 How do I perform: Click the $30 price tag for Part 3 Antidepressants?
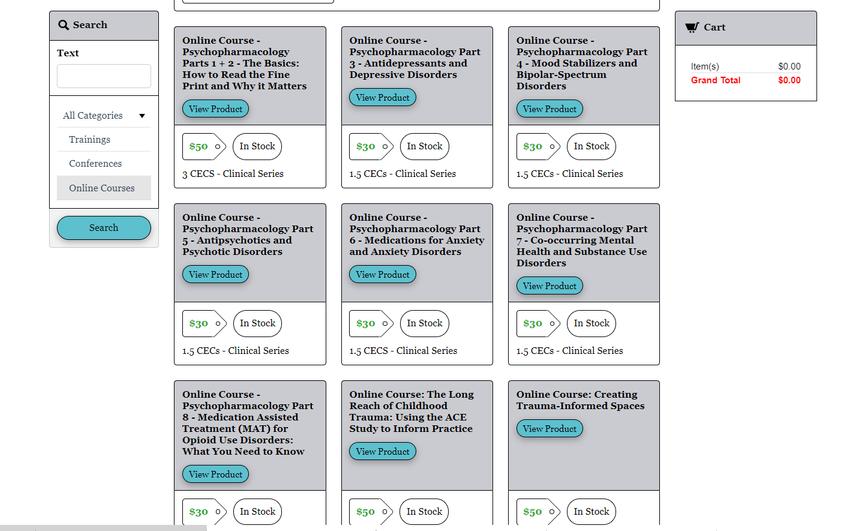click(371, 146)
